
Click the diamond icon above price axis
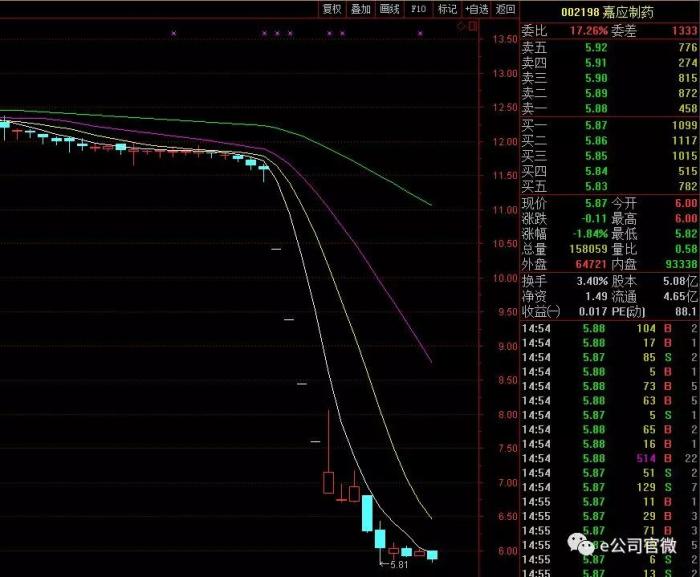click(461, 26)
